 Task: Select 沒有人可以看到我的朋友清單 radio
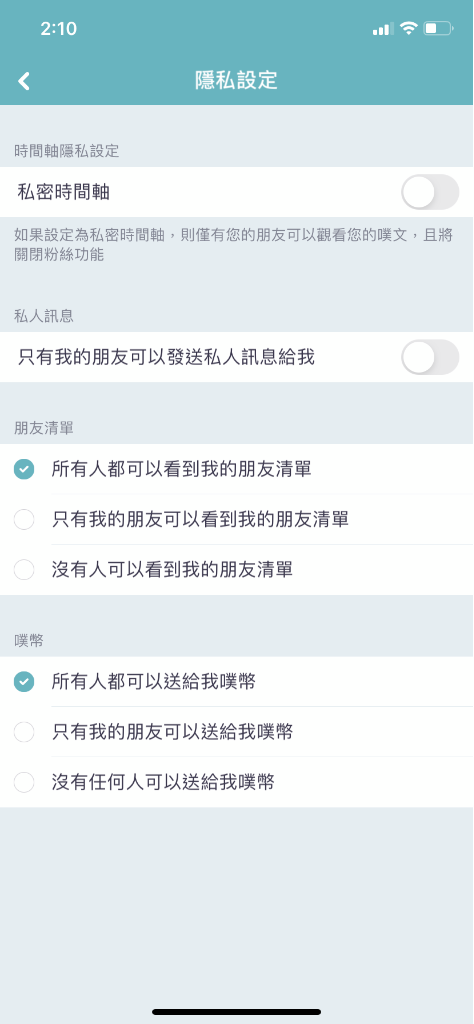coord(24,569)
